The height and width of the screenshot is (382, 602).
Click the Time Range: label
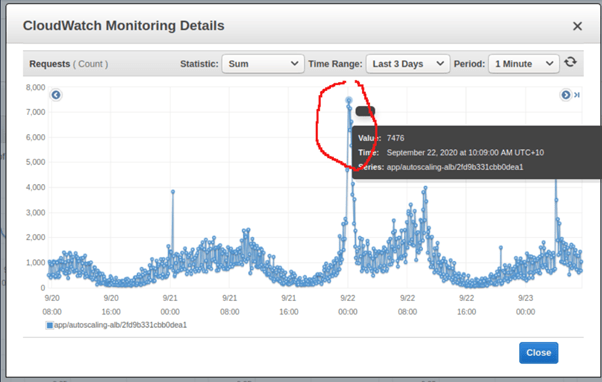coord(335,64)
